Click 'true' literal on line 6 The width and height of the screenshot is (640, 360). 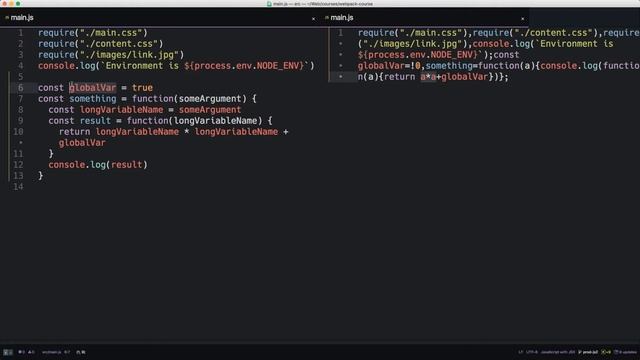tap(142, 88)
